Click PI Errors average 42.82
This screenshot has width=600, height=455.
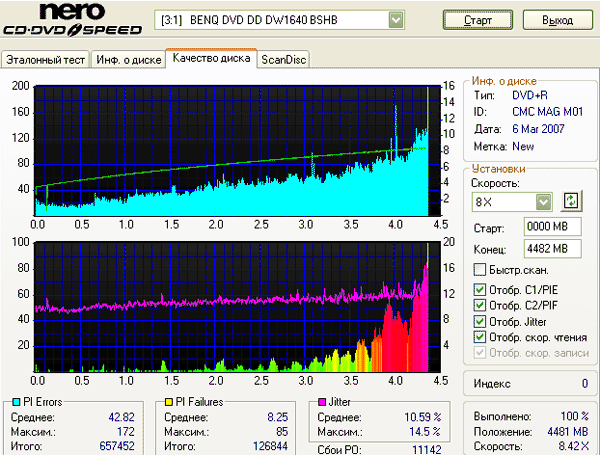pyautogui.click(x=121, y=417)
